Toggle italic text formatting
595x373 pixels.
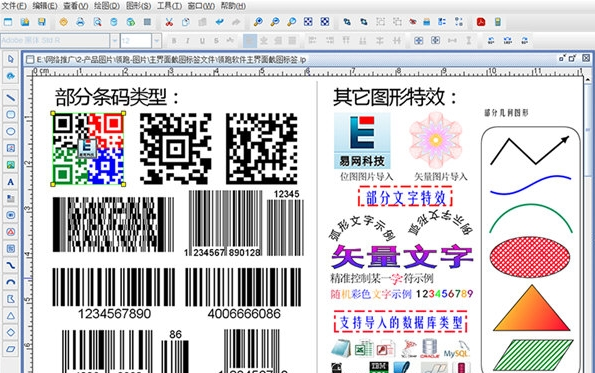188,41
